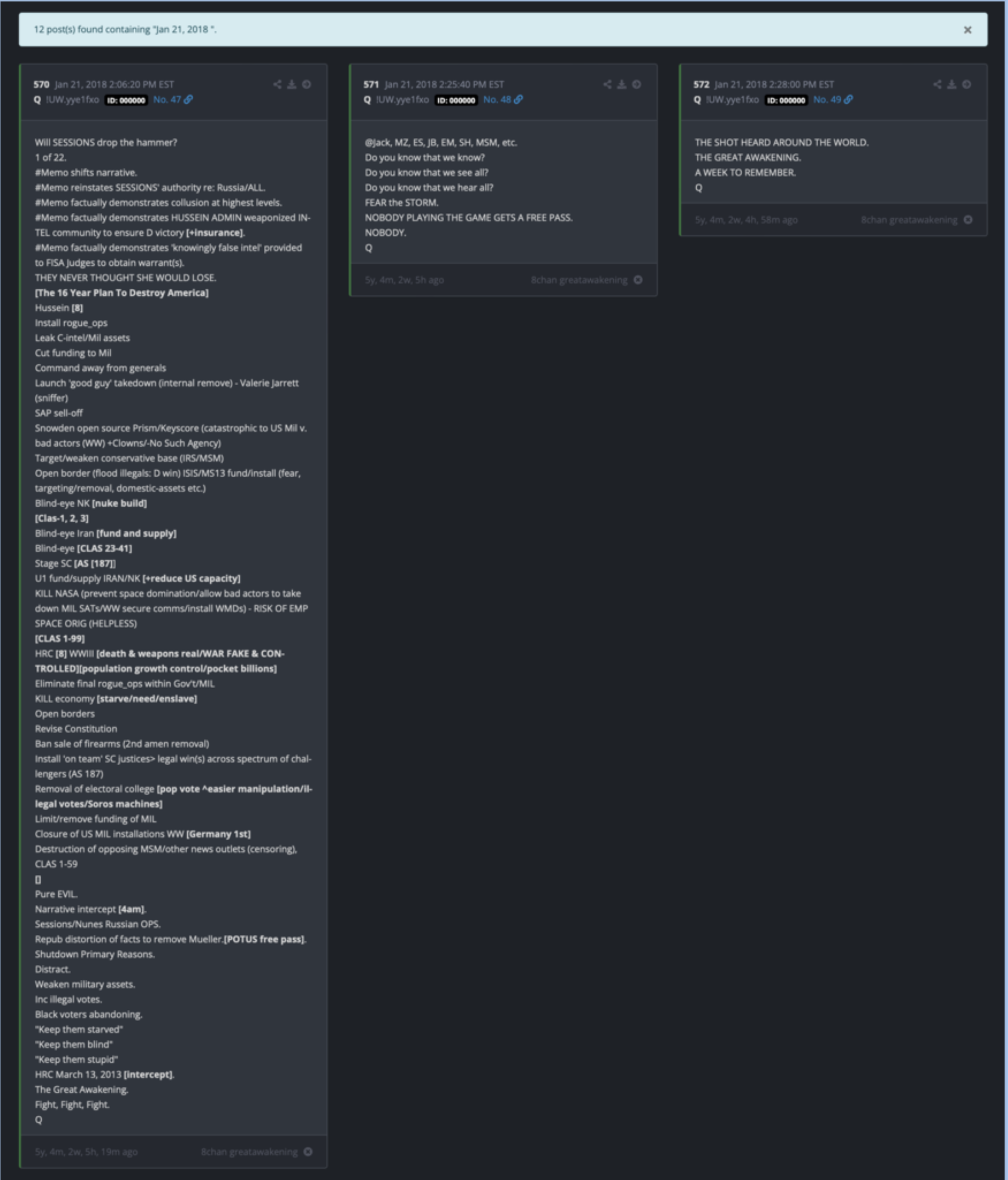Click the line 'HRC March 13, 2013 [intercept].'
Viewport: 1008px width, 1180px height.
click(105, 1074)
